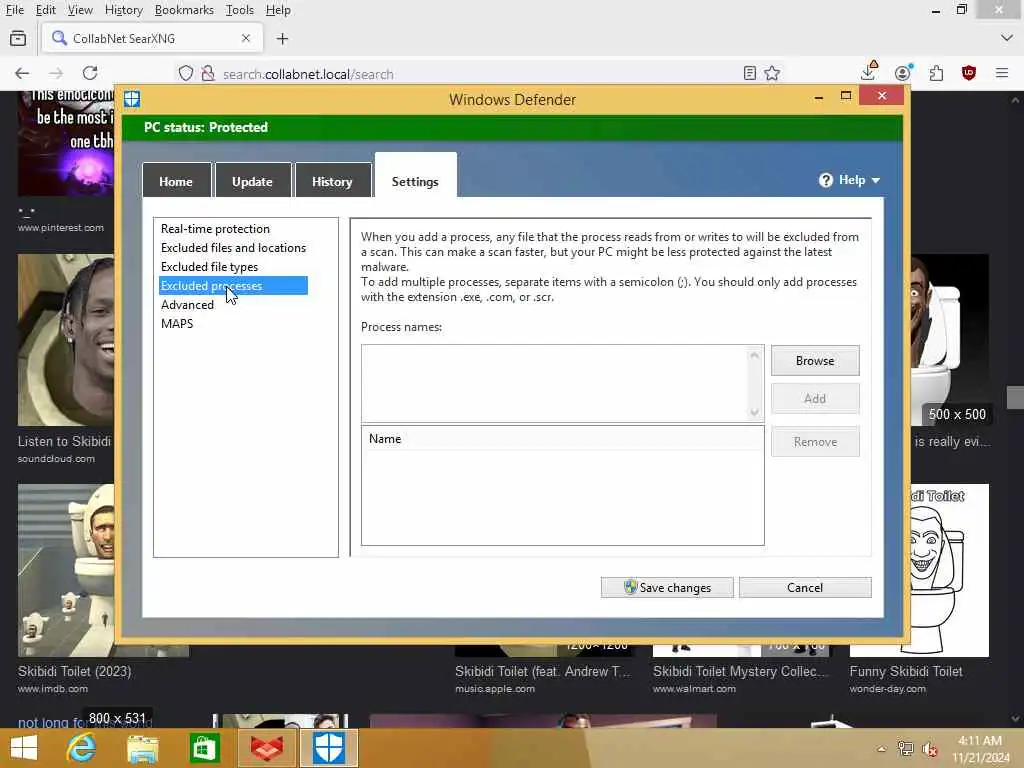Viewport: 1024px width, 768px height.
Task: Click the network tray icon
Action: click(905, 749)
